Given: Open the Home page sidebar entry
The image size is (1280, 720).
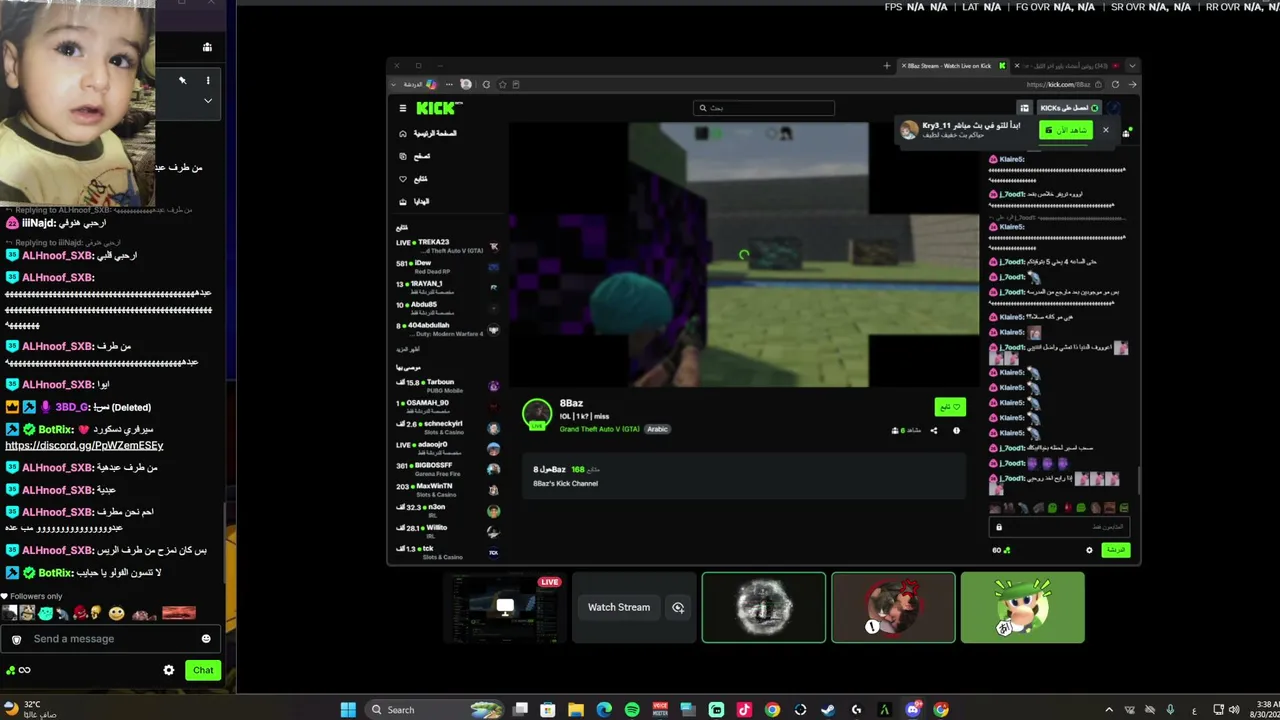Looking at the screenshot, I should coord(428,133).
